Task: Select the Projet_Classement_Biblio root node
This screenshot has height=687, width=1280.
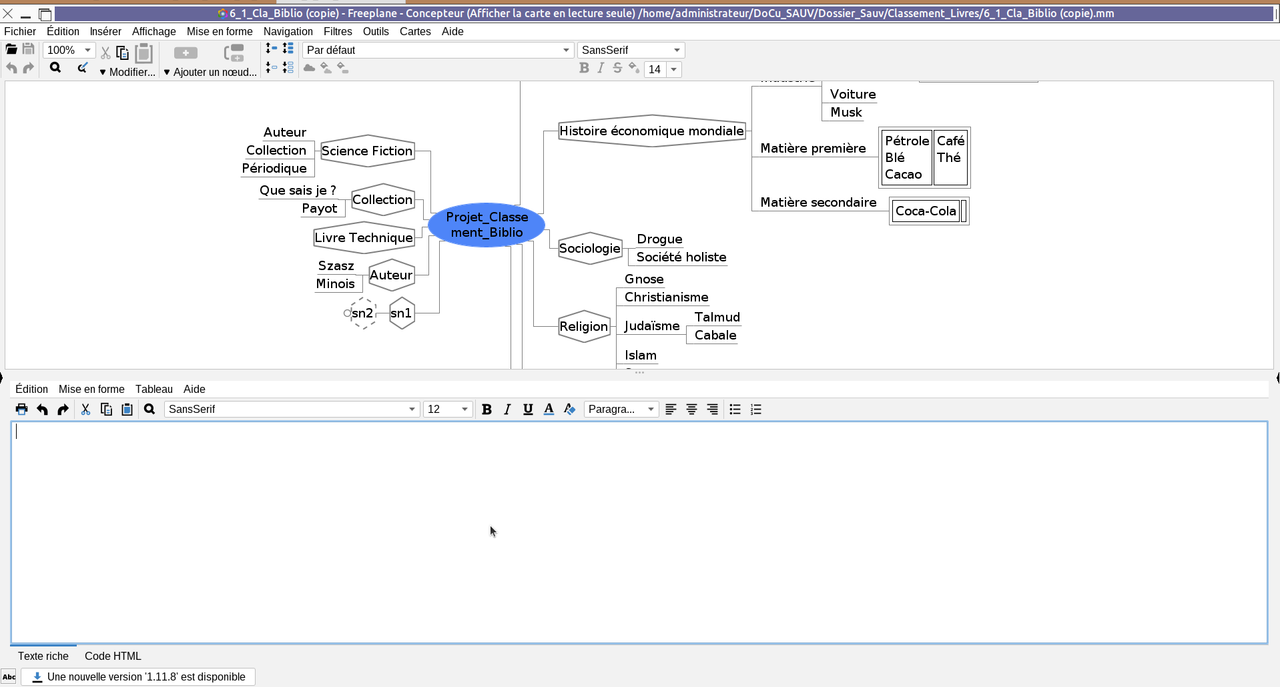Action: [x=487, y=225]
